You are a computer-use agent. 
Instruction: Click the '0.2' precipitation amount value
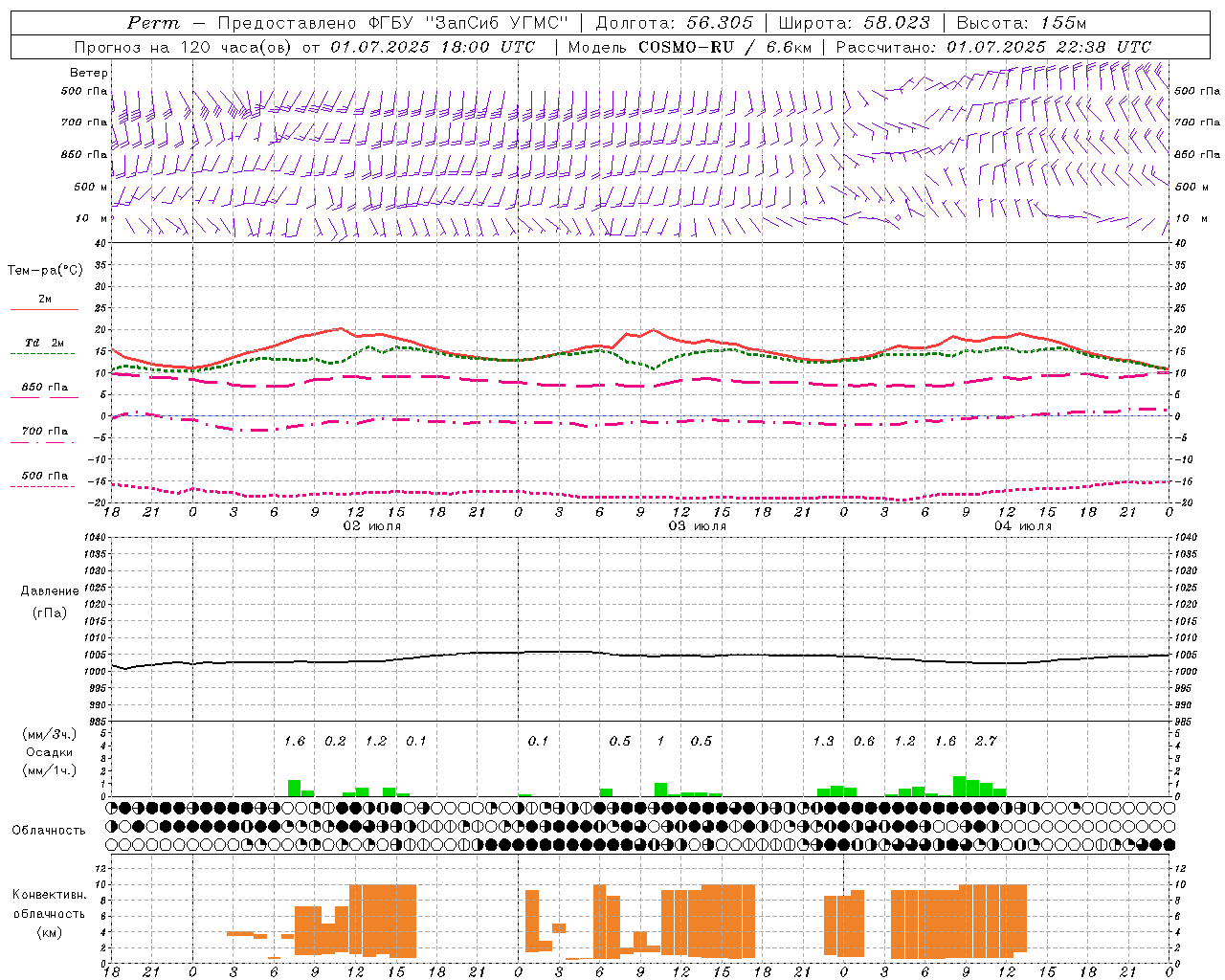pos(335,742)
